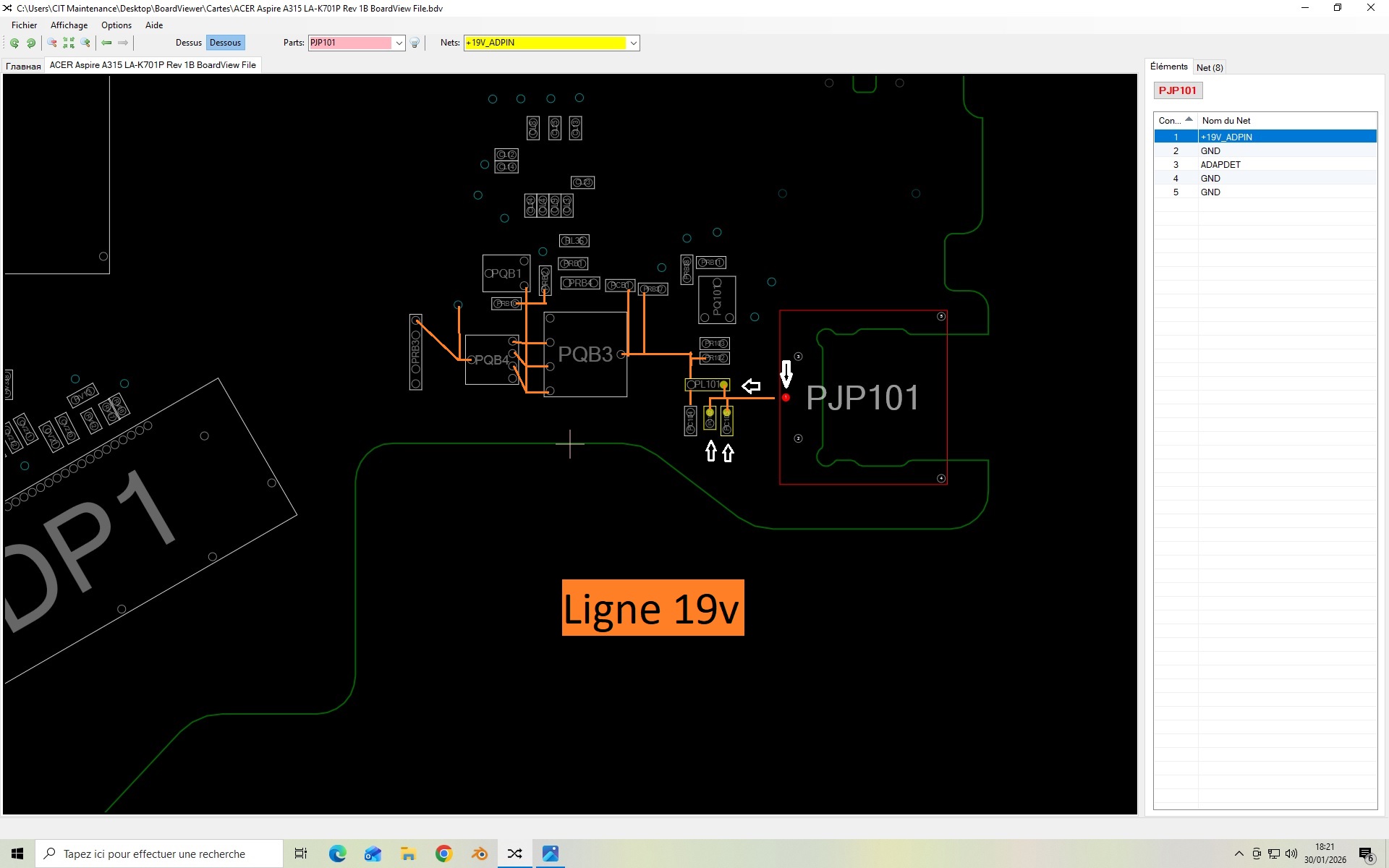This screenshot has width=1389, height=868.
Task: Switch to the Net (8) tab
Action: (1209, 67)
